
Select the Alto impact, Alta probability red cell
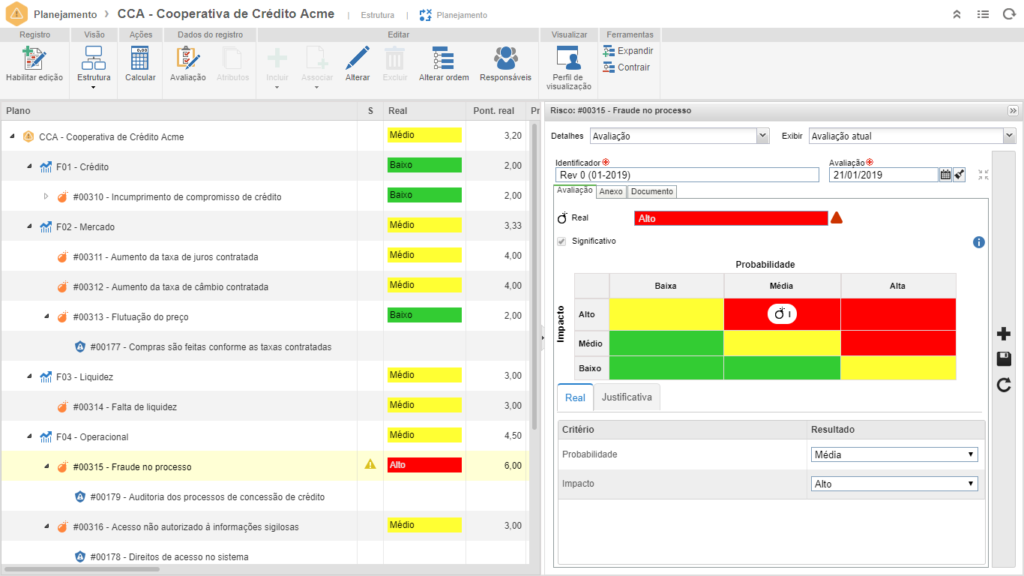(x=897, y=314)
